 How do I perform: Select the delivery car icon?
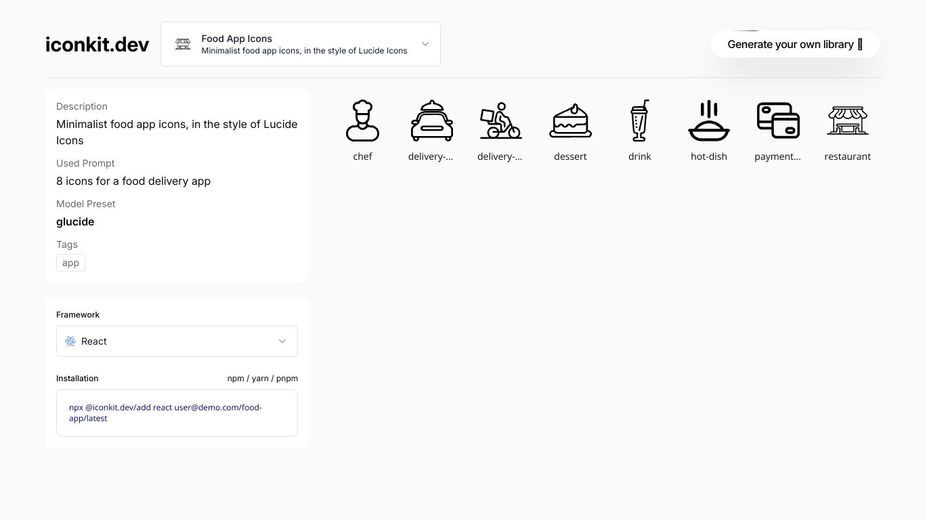coord(431,120)
